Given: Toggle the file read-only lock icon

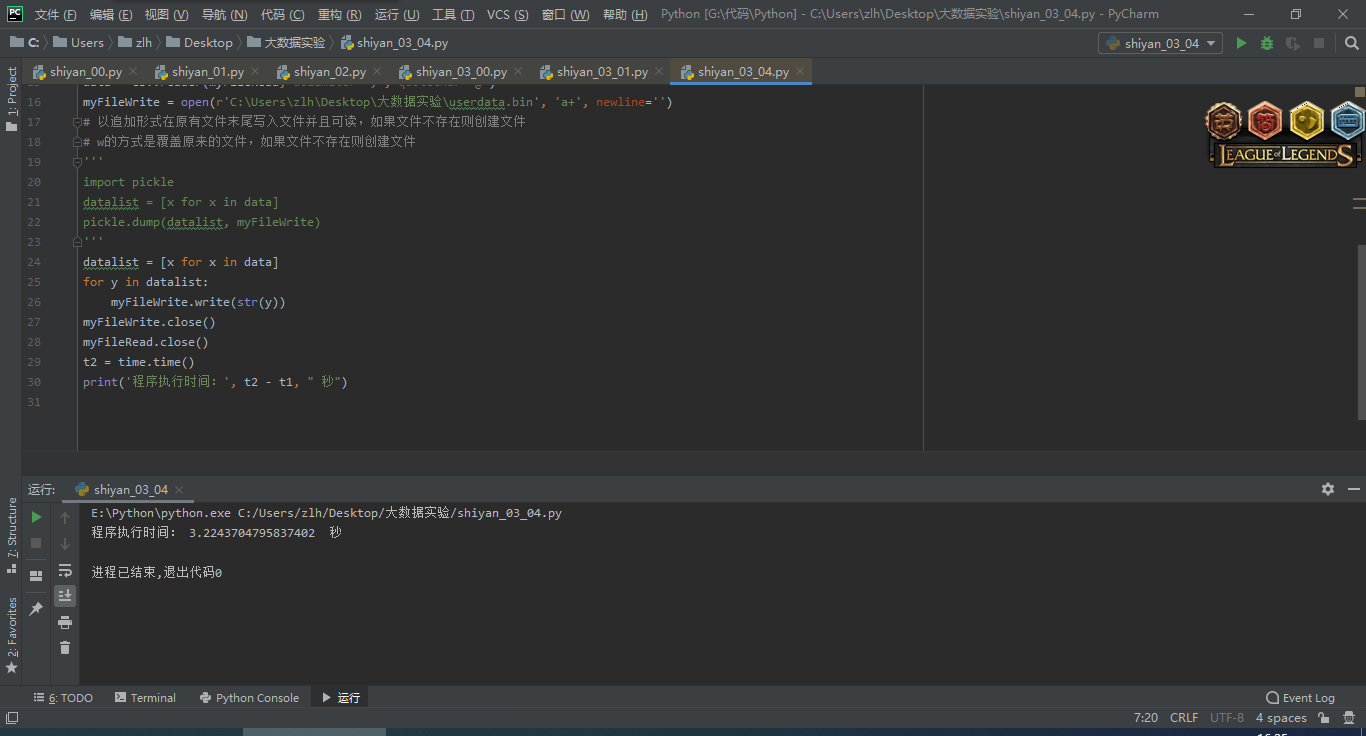Looking at the screenshot, I should click(1323, 718).
